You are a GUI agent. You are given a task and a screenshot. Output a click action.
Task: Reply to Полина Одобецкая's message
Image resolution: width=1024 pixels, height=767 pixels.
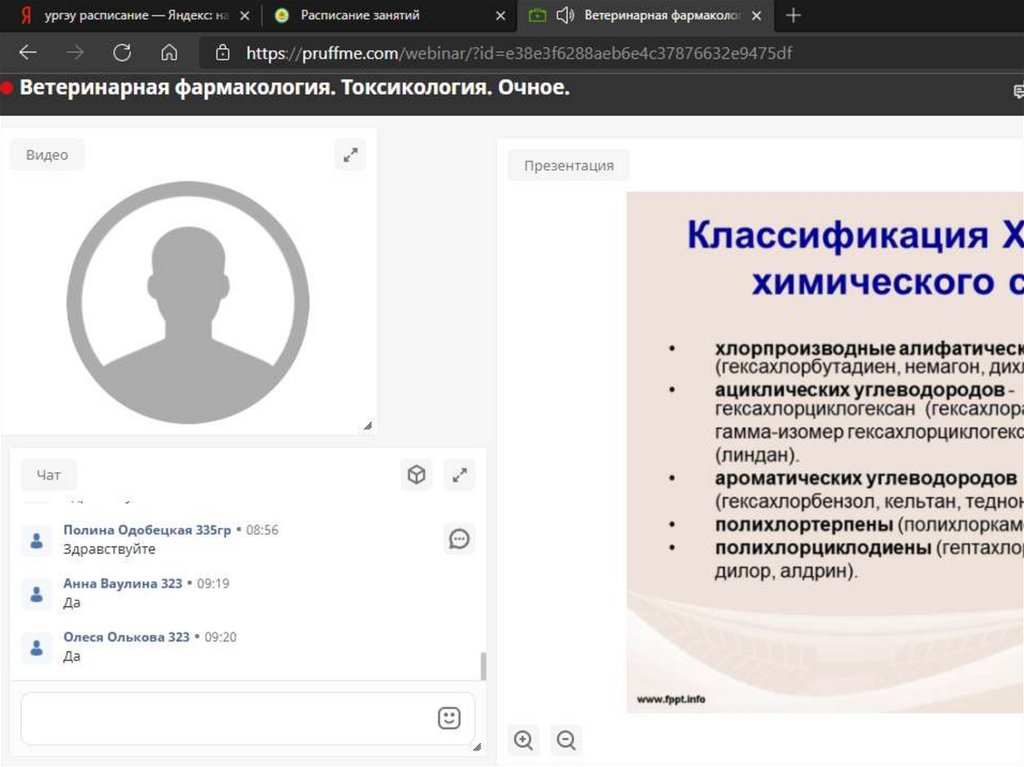pyautogui.click(x=459, y=539)
